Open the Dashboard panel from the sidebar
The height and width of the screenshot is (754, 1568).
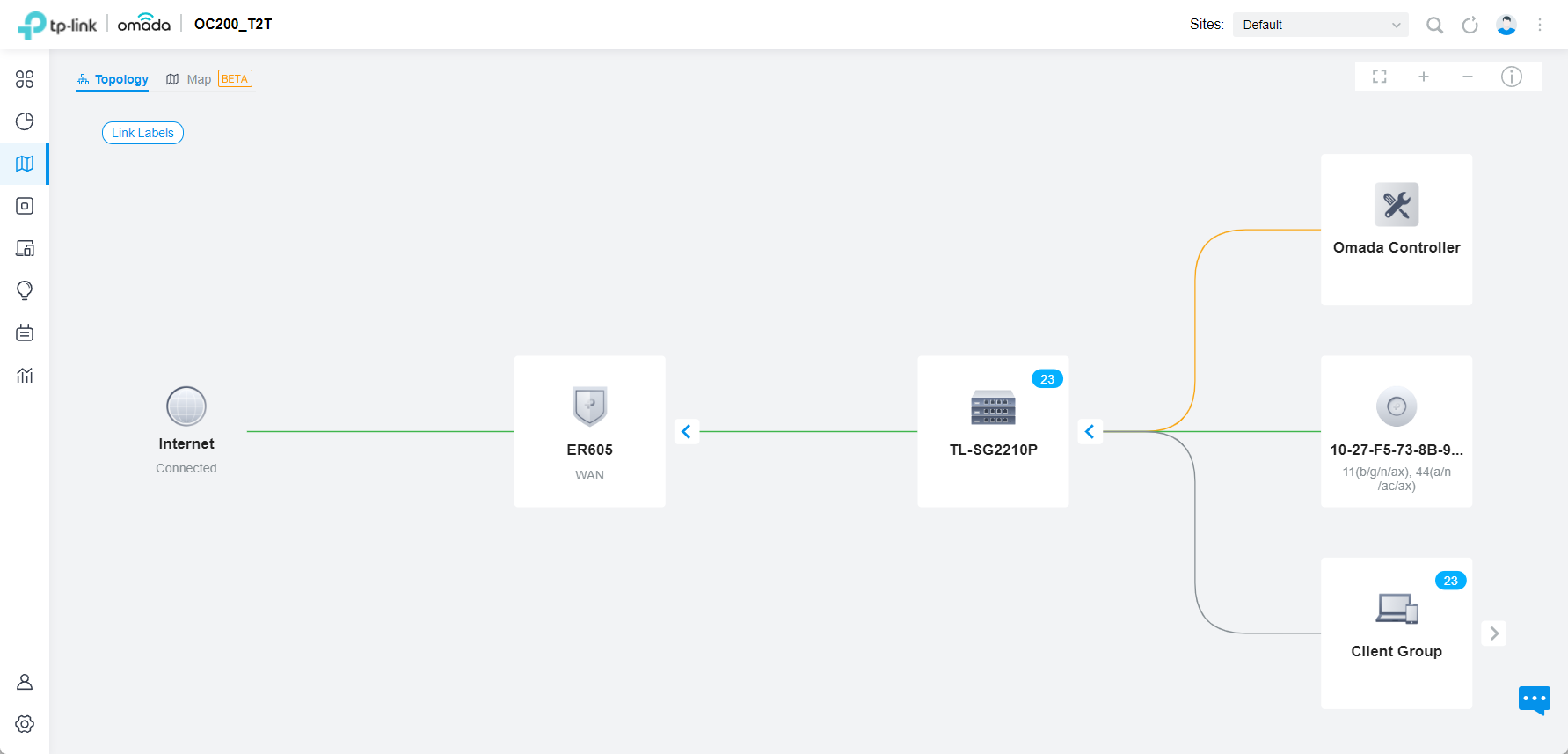pyautogui.click(x=25, y=79)
